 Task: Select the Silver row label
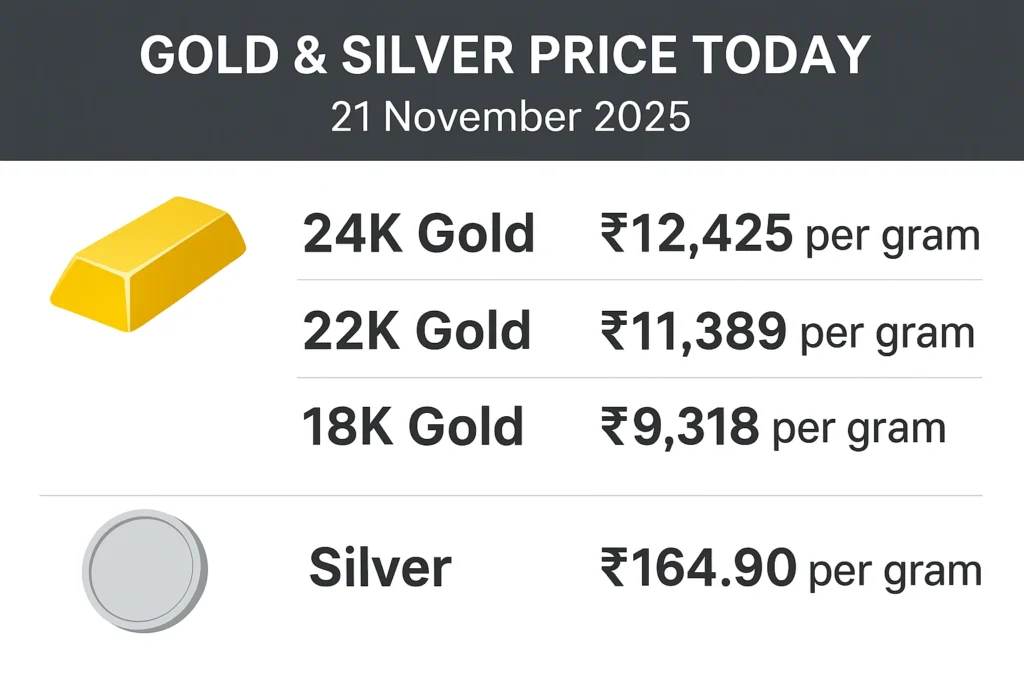[380, 568]
